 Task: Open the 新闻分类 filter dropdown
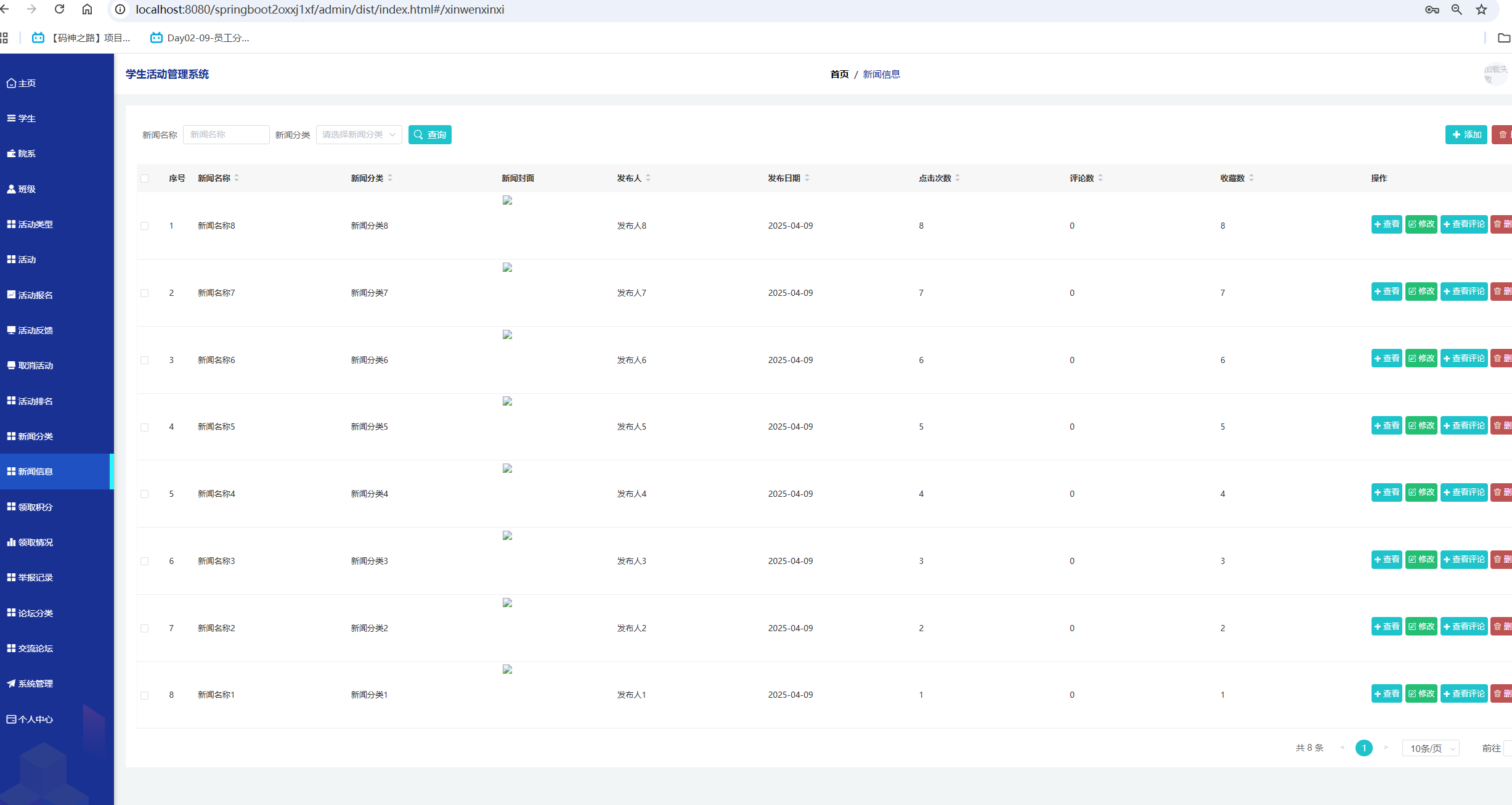coord(359,134)
